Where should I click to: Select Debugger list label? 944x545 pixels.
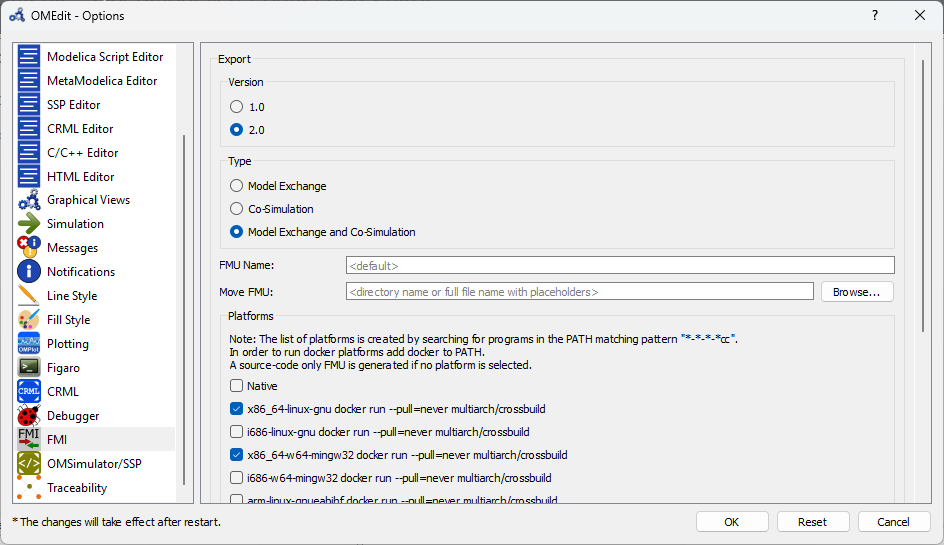tap(73, 416)
